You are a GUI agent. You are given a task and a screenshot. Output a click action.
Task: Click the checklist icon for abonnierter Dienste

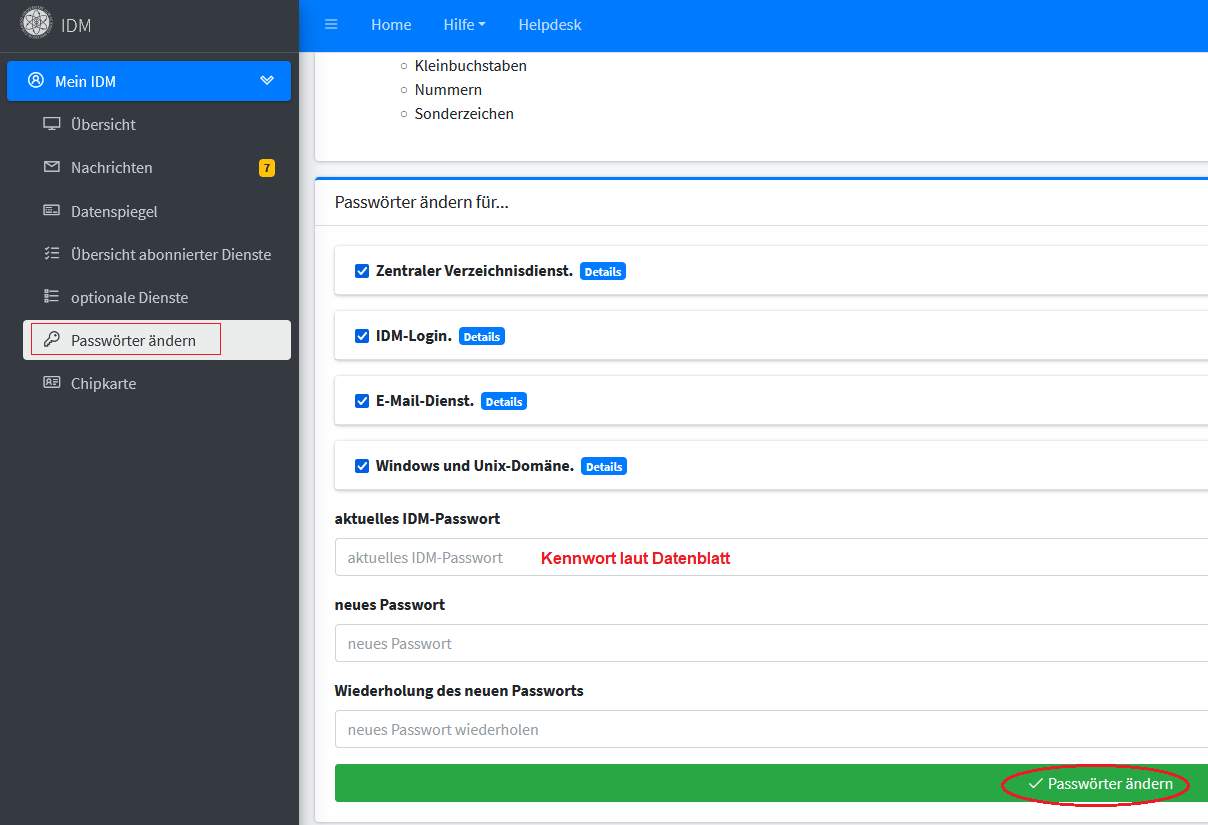(52, 254)
